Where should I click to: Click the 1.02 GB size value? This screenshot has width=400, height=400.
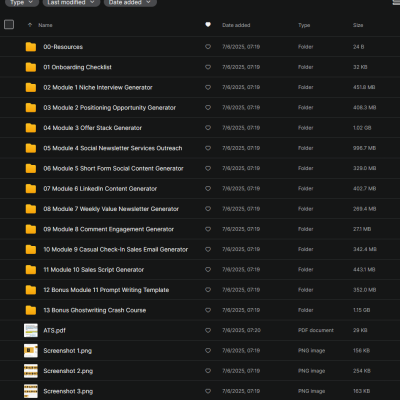point(362,128)
